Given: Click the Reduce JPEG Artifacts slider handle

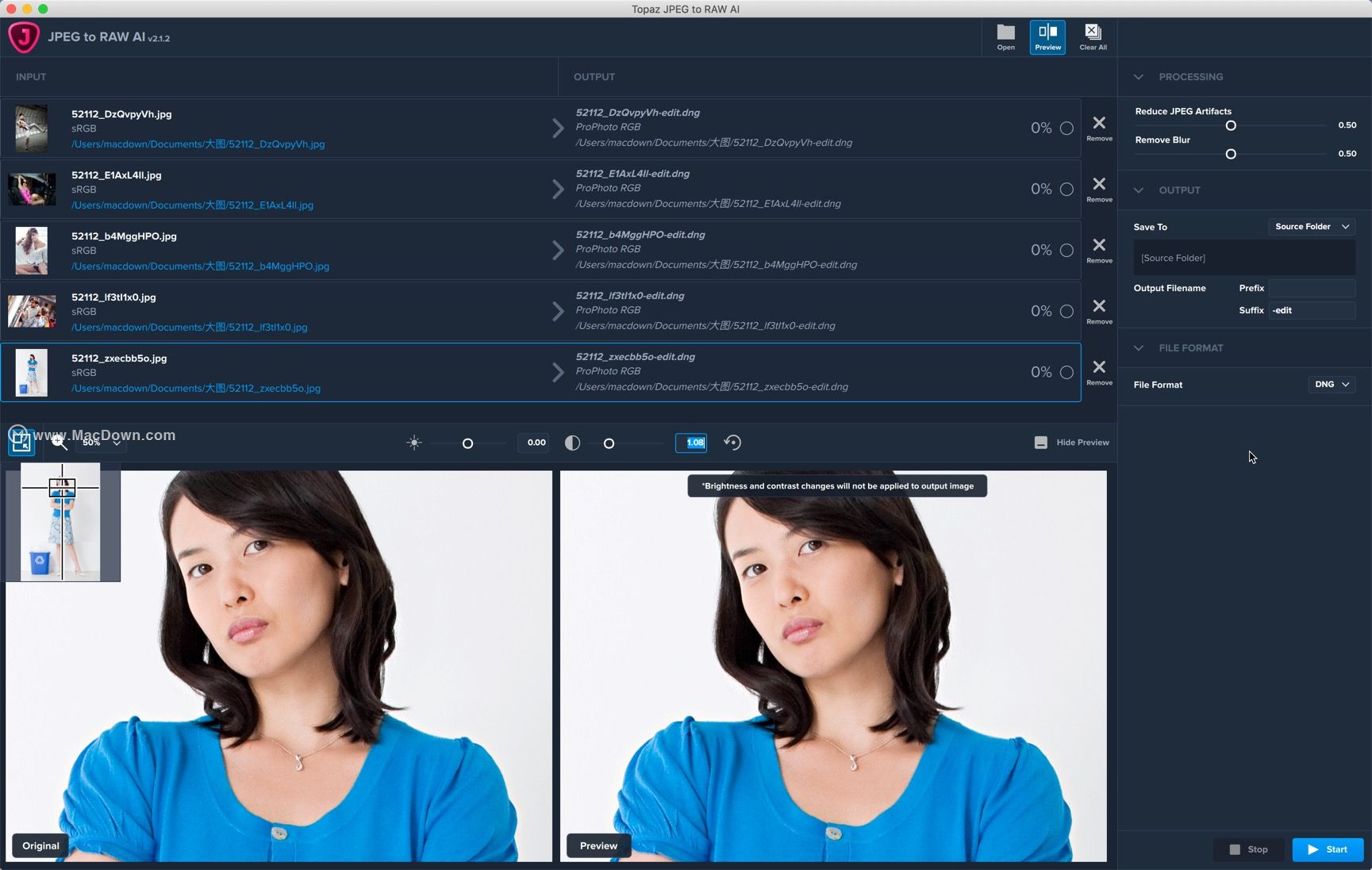Looking at the screenshot, I should point(1231,126).
